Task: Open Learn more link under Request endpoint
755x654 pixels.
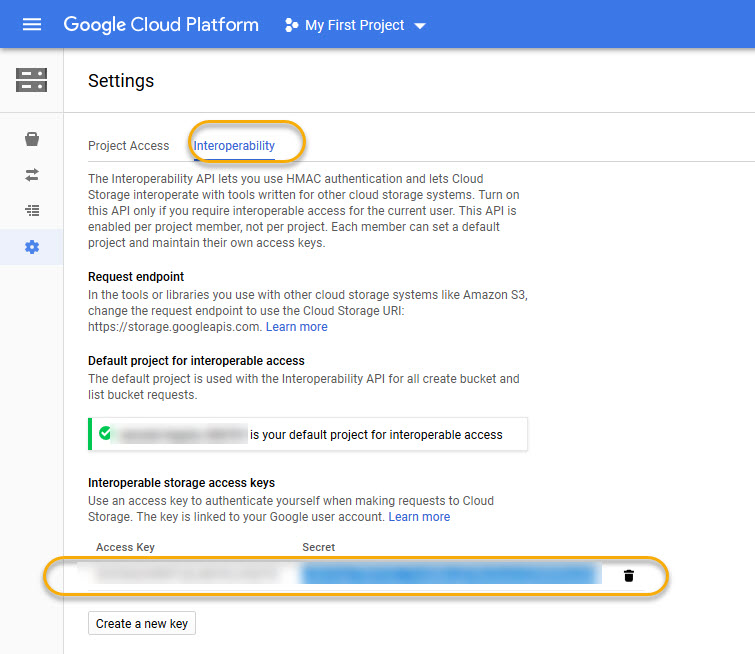Action: point(297,327)
